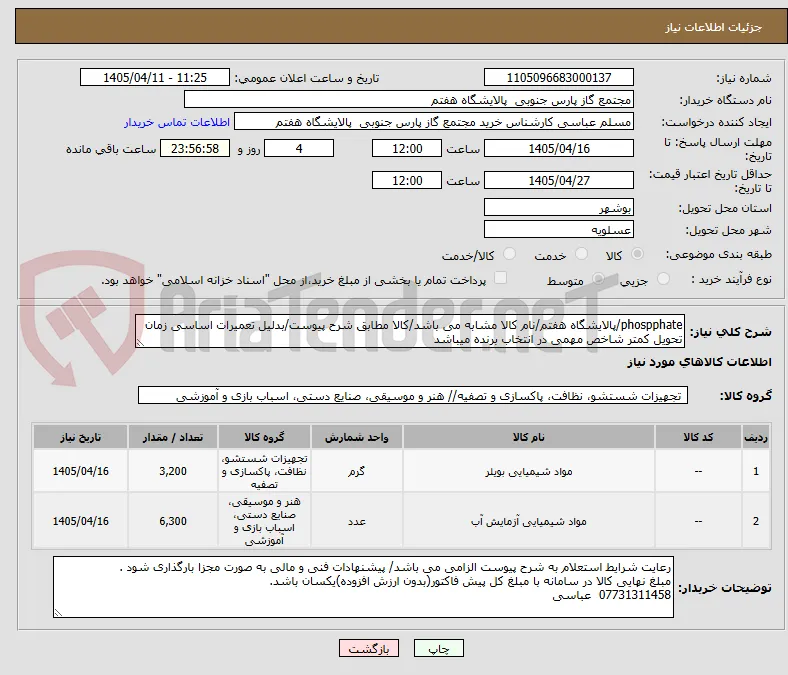This screenshot has height=675, width=788.
Task: Click date cell in boiler chemicals row
Action: pyautogui.click(x=80, y=471)
